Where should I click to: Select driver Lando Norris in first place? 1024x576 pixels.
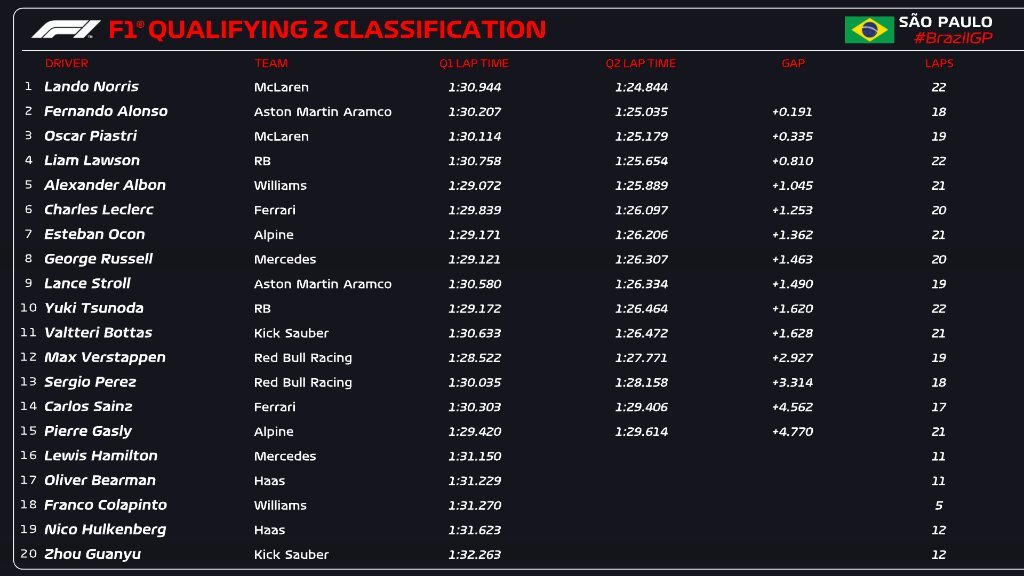(x=91, y=87)
